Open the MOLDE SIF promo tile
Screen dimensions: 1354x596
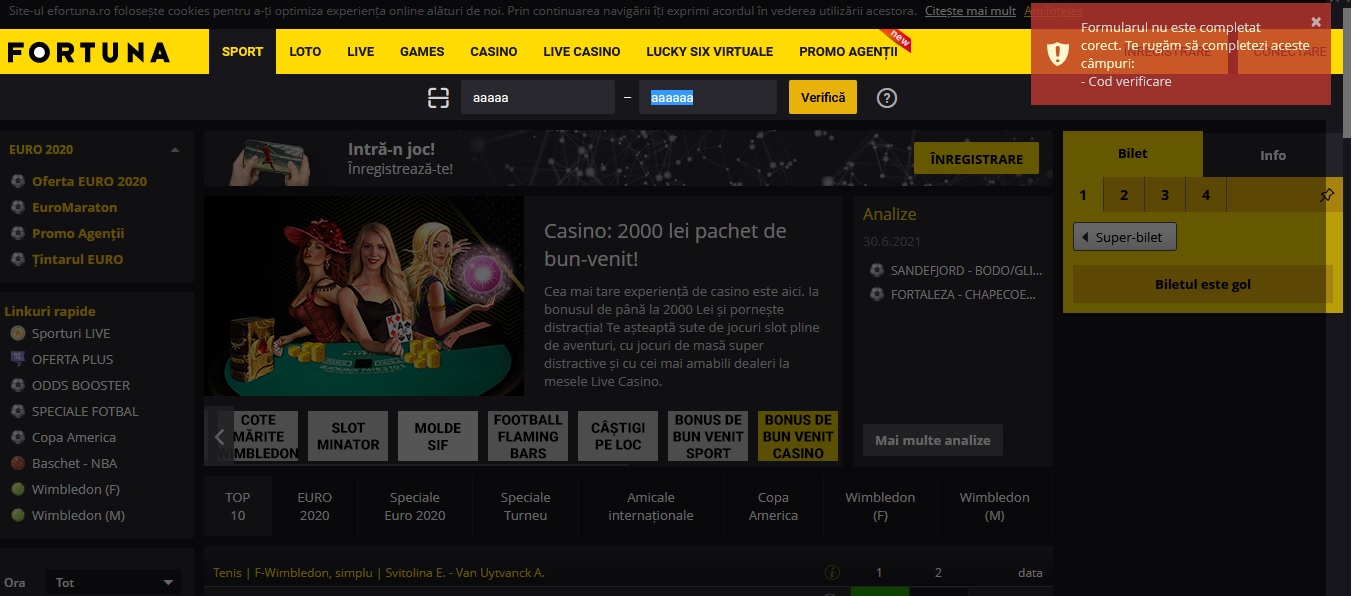(438, 436)
